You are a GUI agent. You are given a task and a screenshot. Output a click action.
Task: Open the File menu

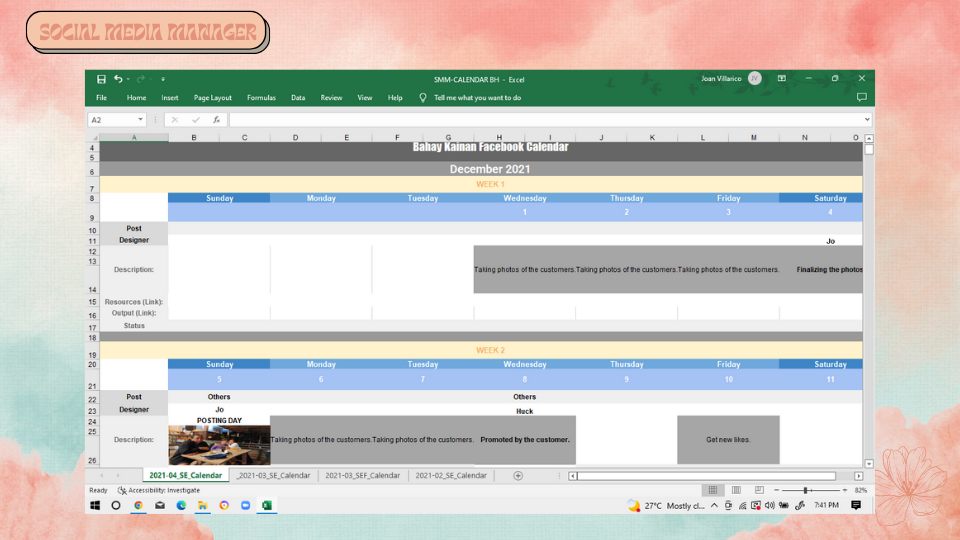tap(102, 97)
